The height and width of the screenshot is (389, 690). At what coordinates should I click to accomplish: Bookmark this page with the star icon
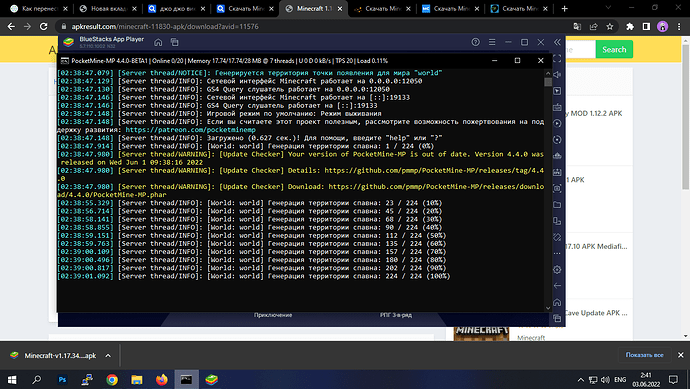click(609, 26)
